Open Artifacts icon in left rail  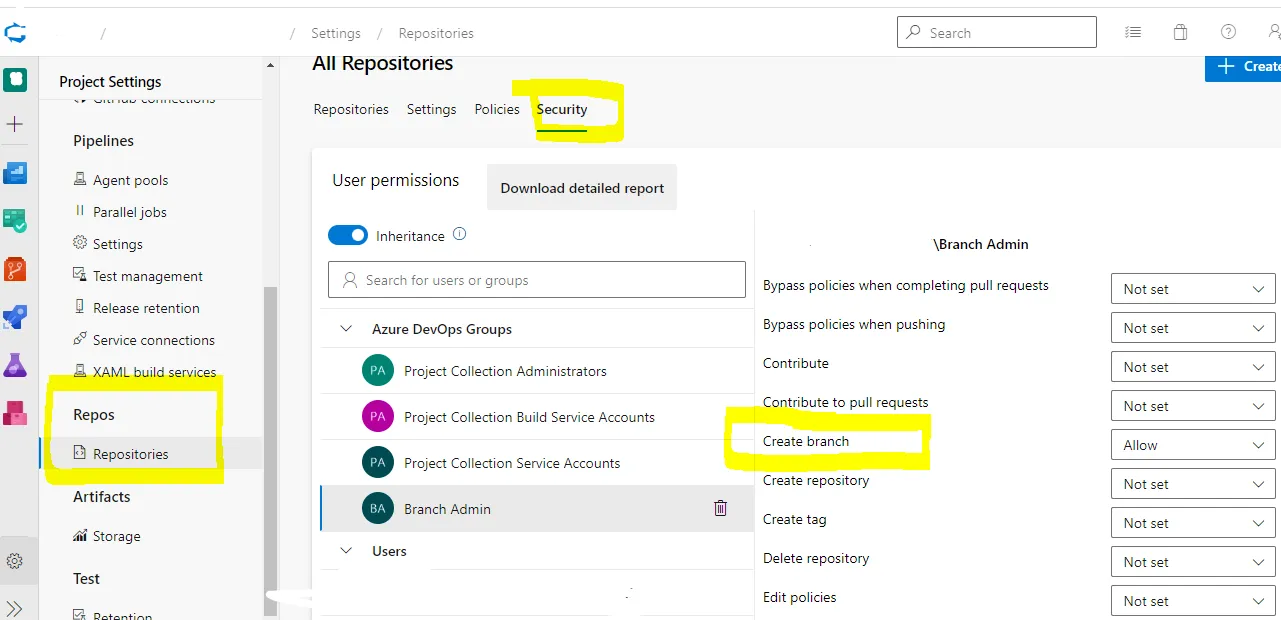click(x=15, y=412)
